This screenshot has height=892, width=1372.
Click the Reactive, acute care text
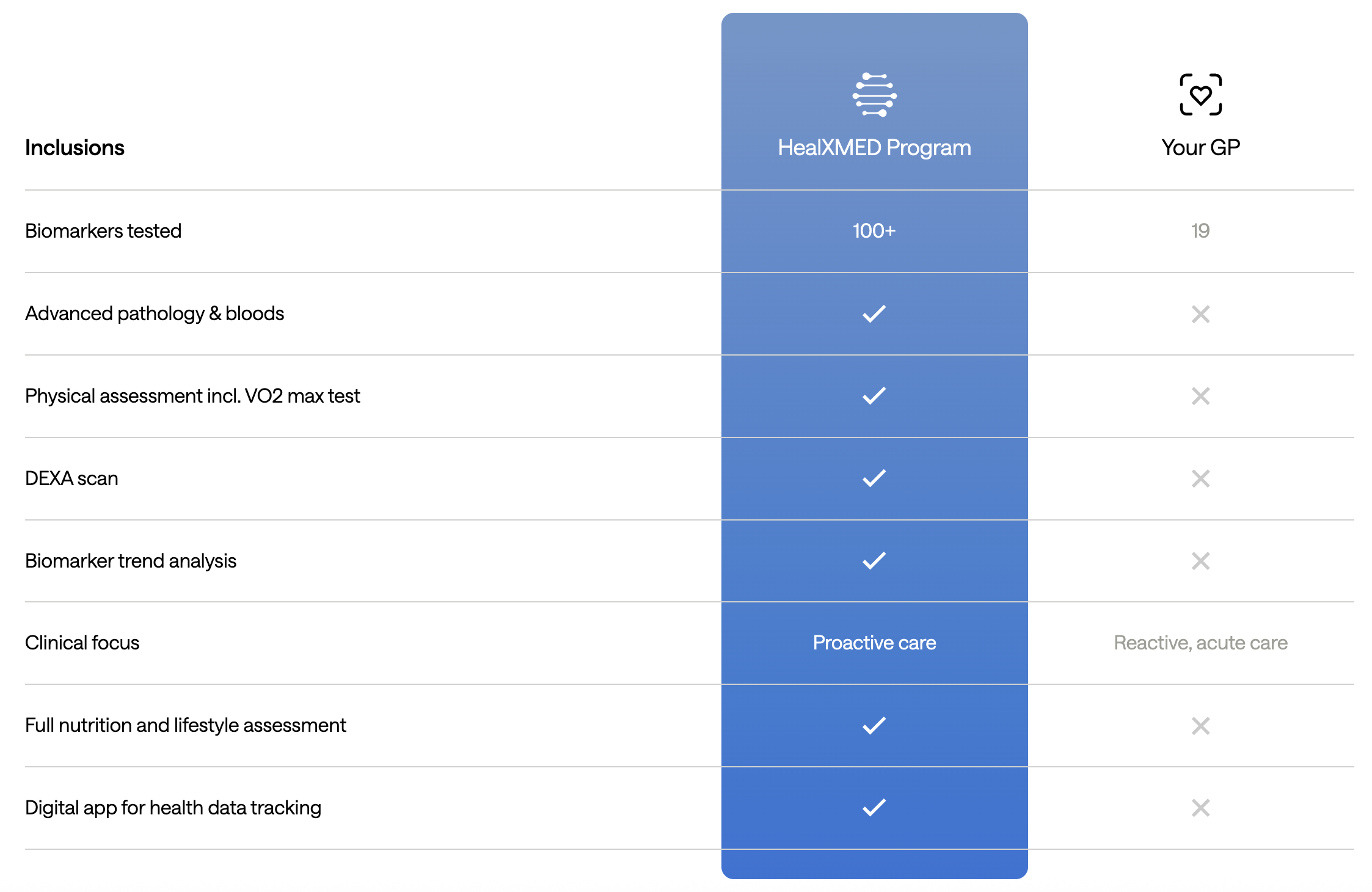(1200, 643)
